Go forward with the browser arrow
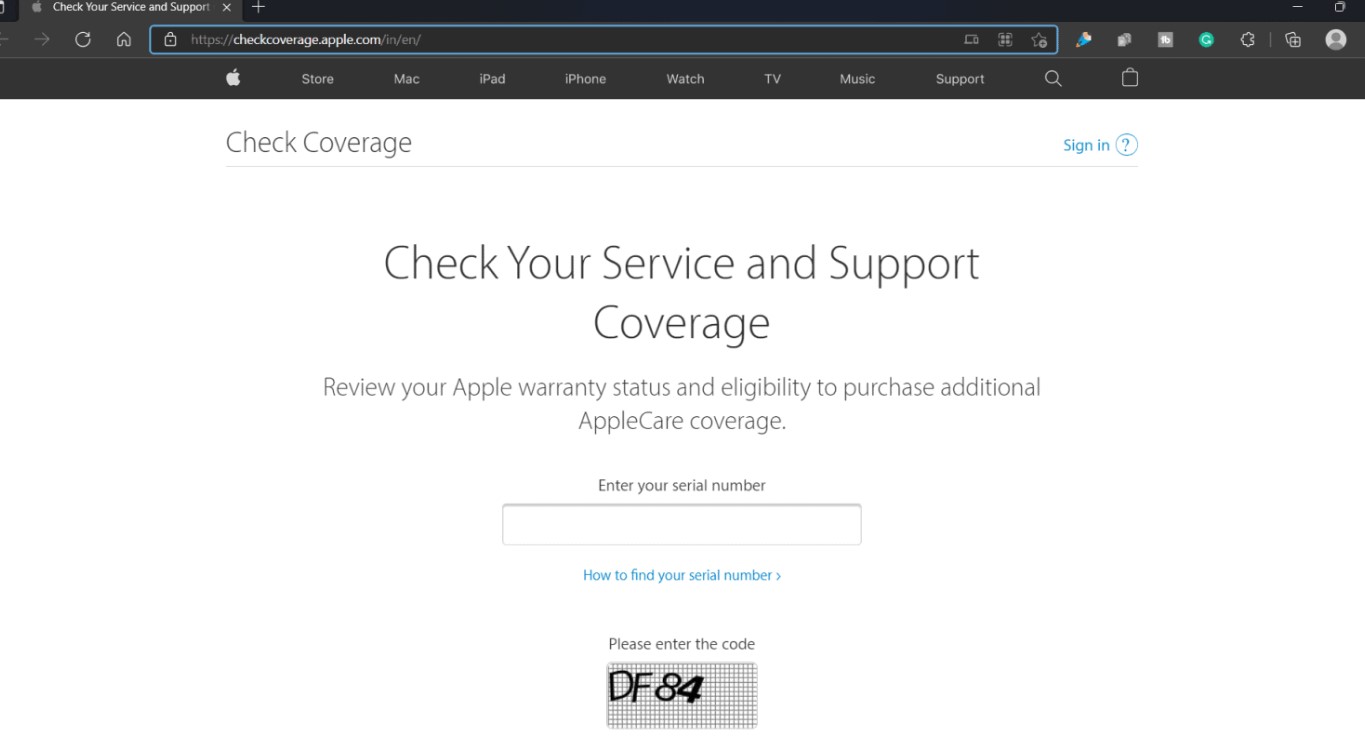 tap(42, 39)
